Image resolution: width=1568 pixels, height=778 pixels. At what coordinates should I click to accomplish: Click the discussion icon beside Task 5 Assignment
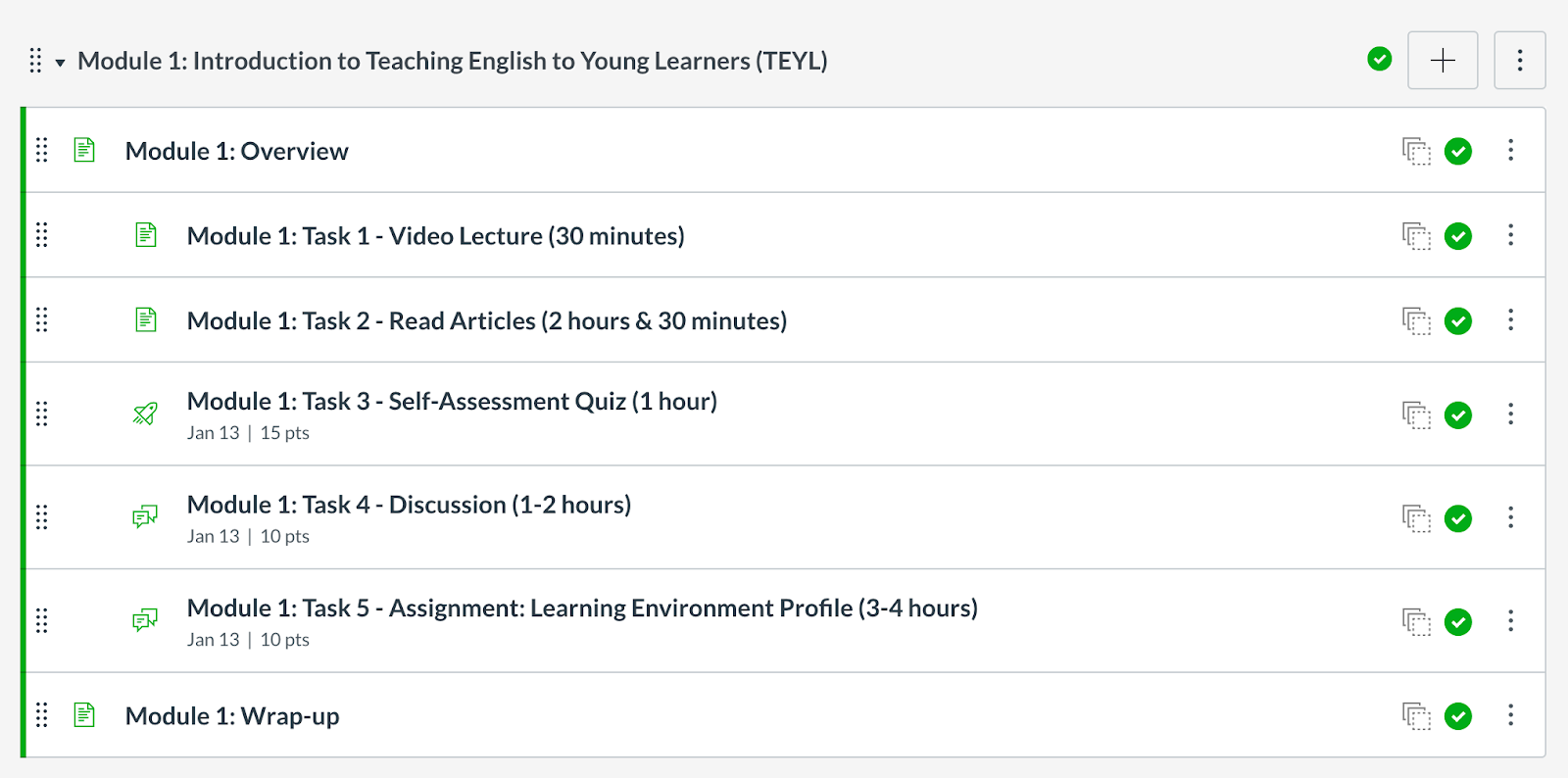click(x=145, y=620)
